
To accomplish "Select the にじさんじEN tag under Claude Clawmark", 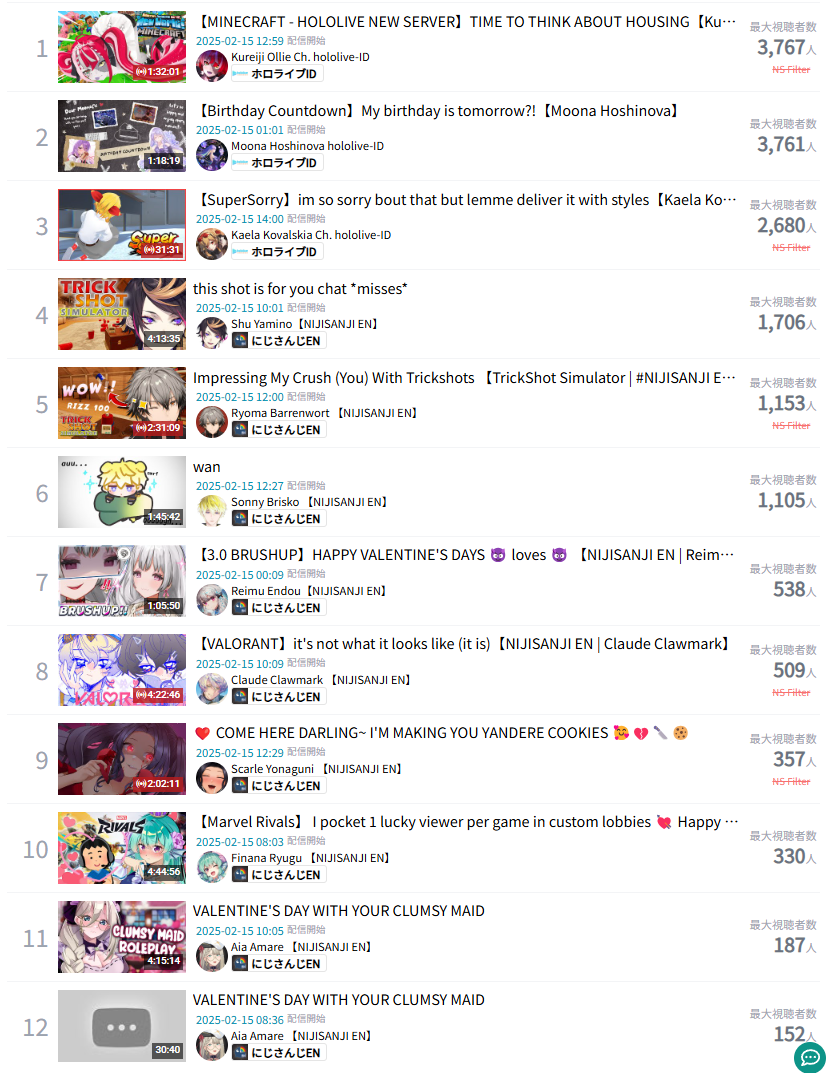I will pos(278,697).
